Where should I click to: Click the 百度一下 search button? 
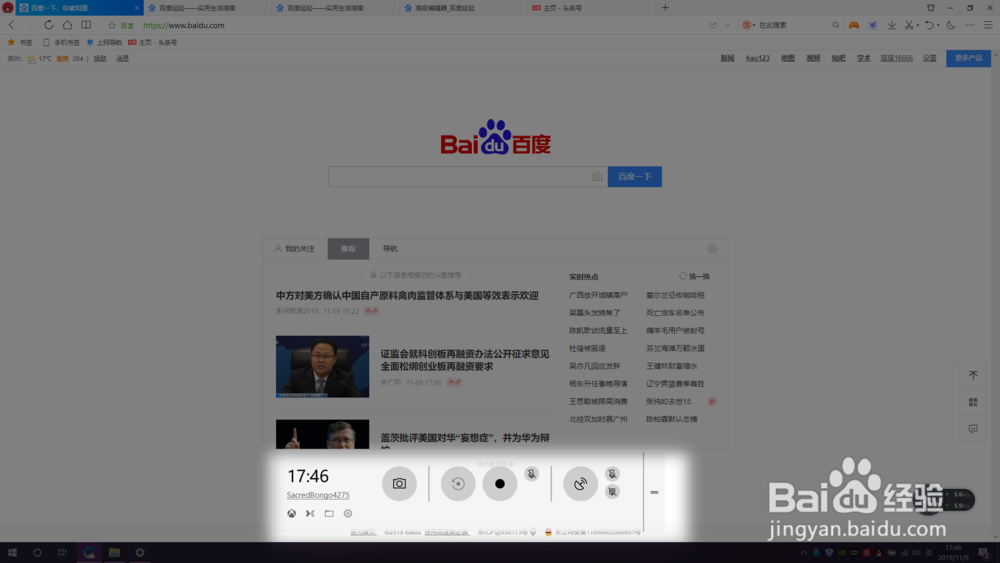click(635, 177)
